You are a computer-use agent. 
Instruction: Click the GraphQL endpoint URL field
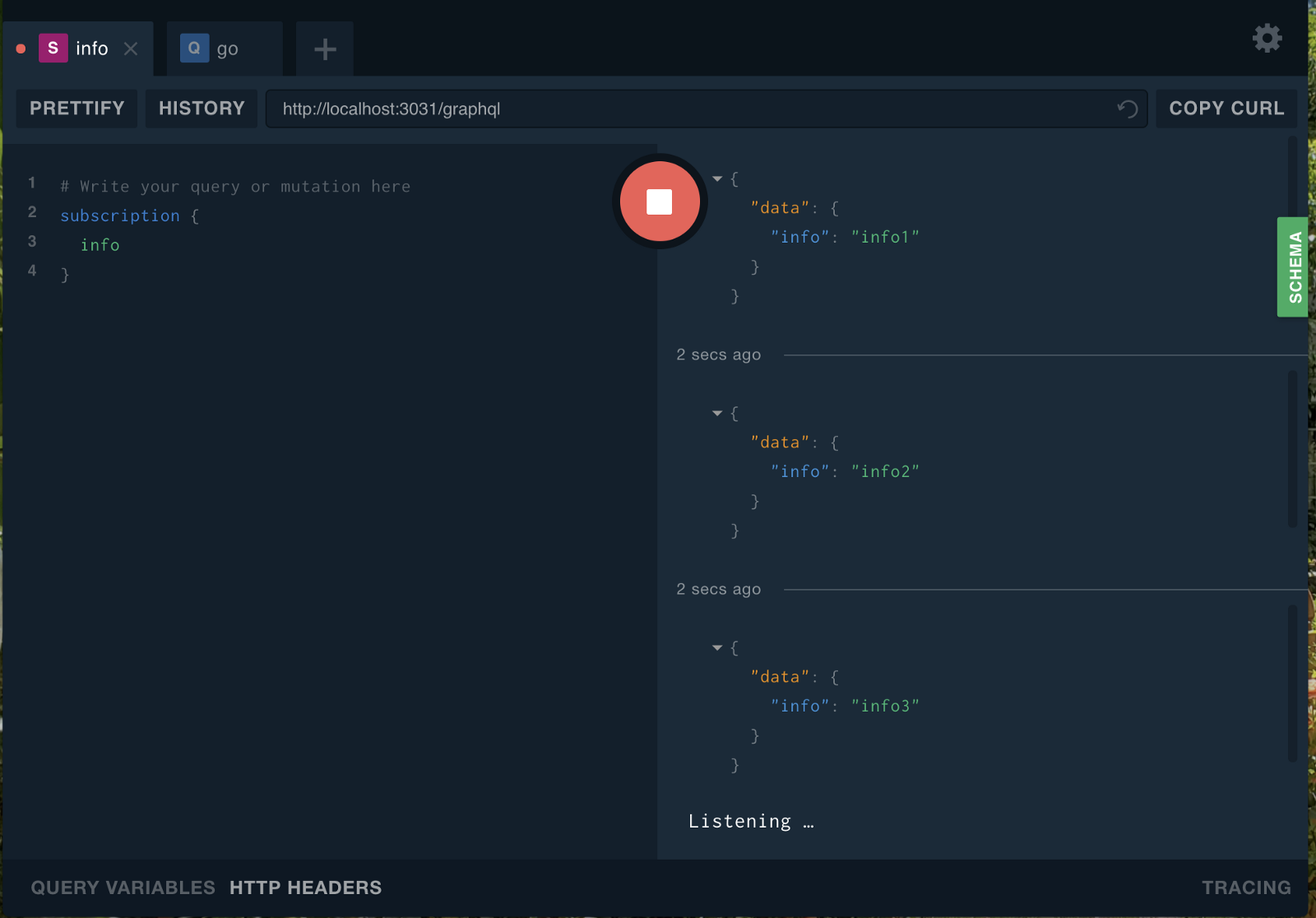click(x=691, y=109)
